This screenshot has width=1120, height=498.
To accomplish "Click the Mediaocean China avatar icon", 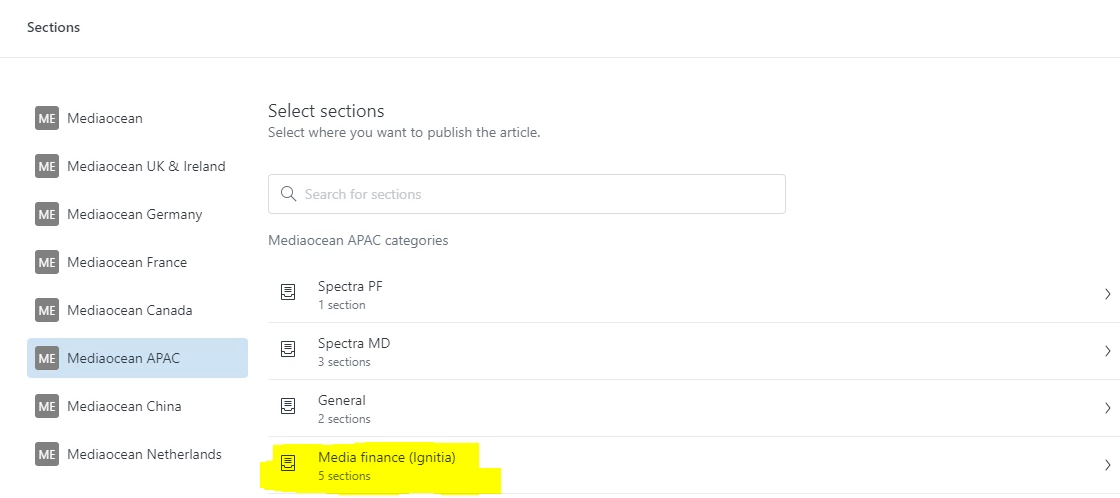I will pos(47,406).
